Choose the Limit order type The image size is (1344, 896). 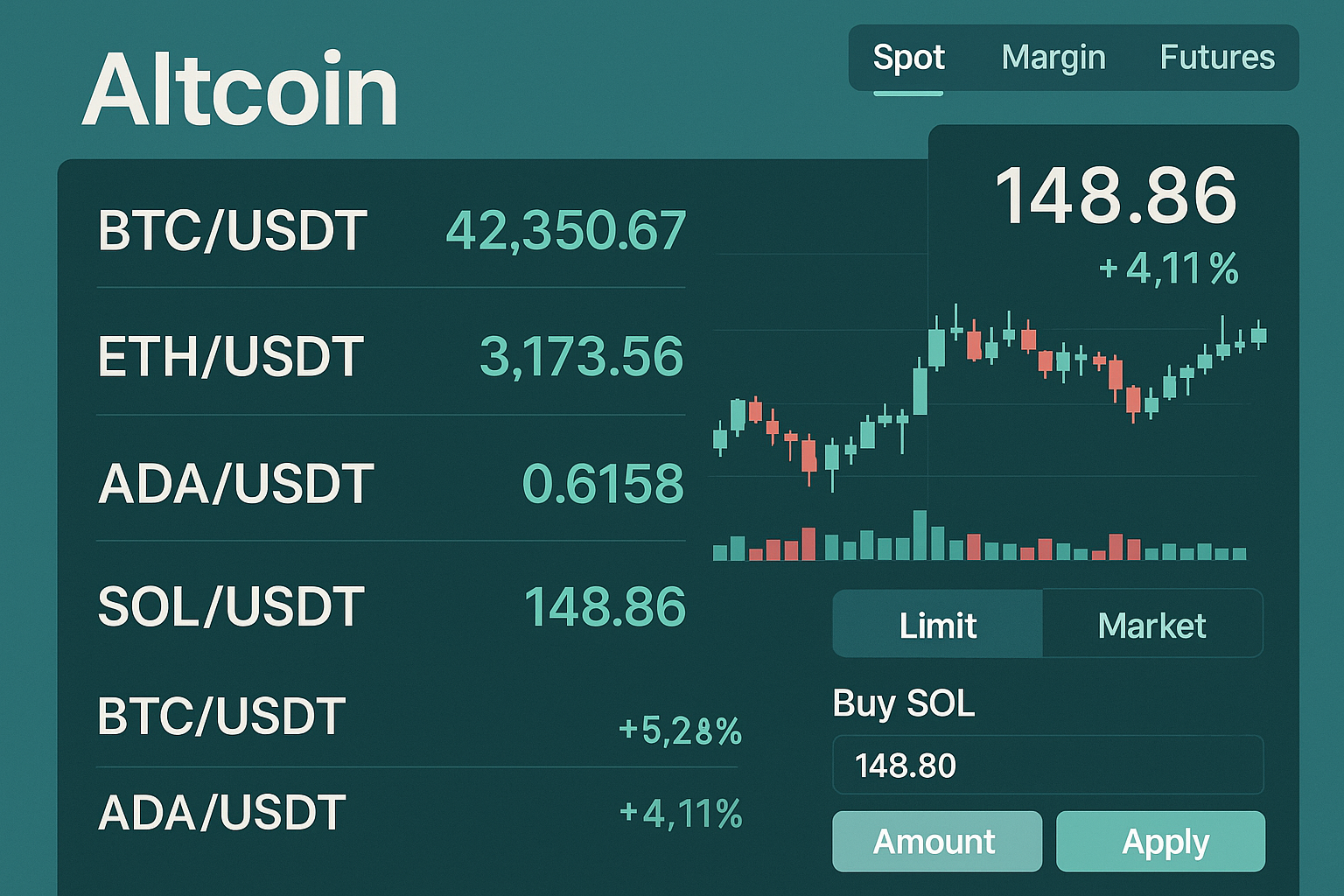tap(938, 624)
